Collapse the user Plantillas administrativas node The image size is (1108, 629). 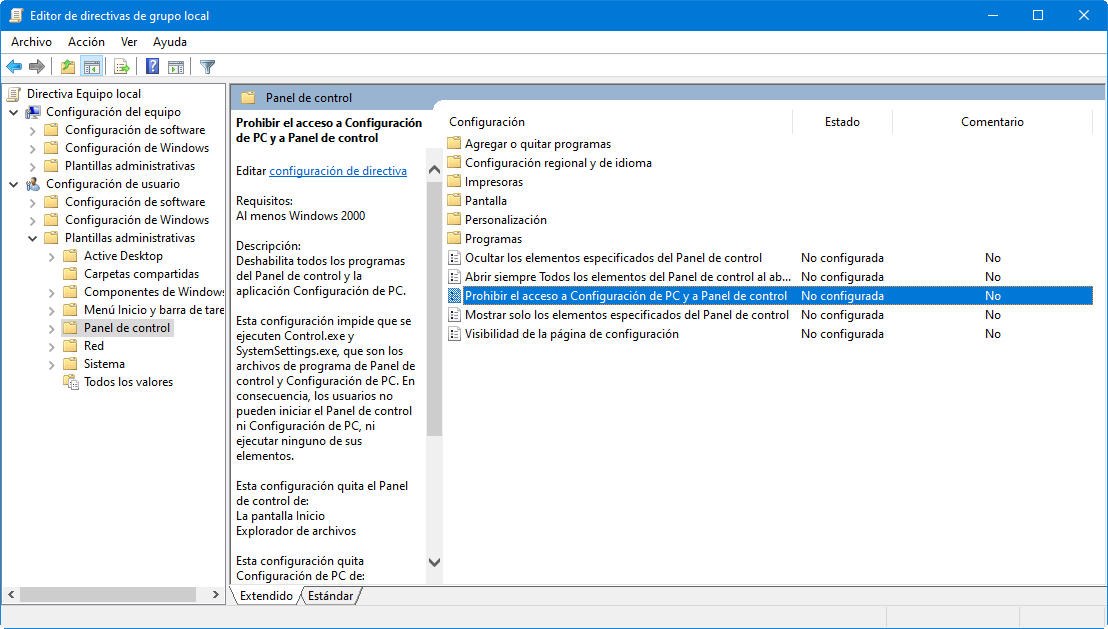click(33, 238)
